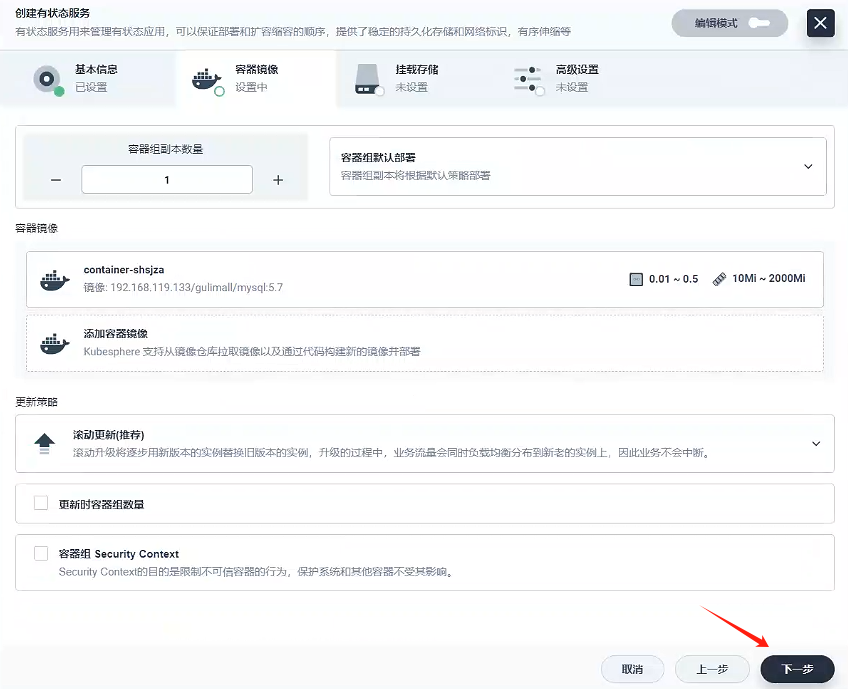The height and width of the screenshot is (689, 848).
Task: Click the 更新策略 section heading
Action: 36,402
